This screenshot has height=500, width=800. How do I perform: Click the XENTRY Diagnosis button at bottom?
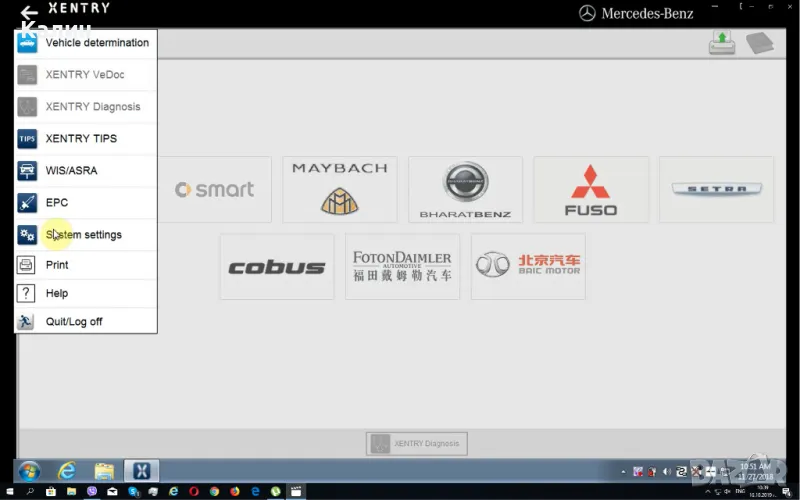[x=417, y=444]
